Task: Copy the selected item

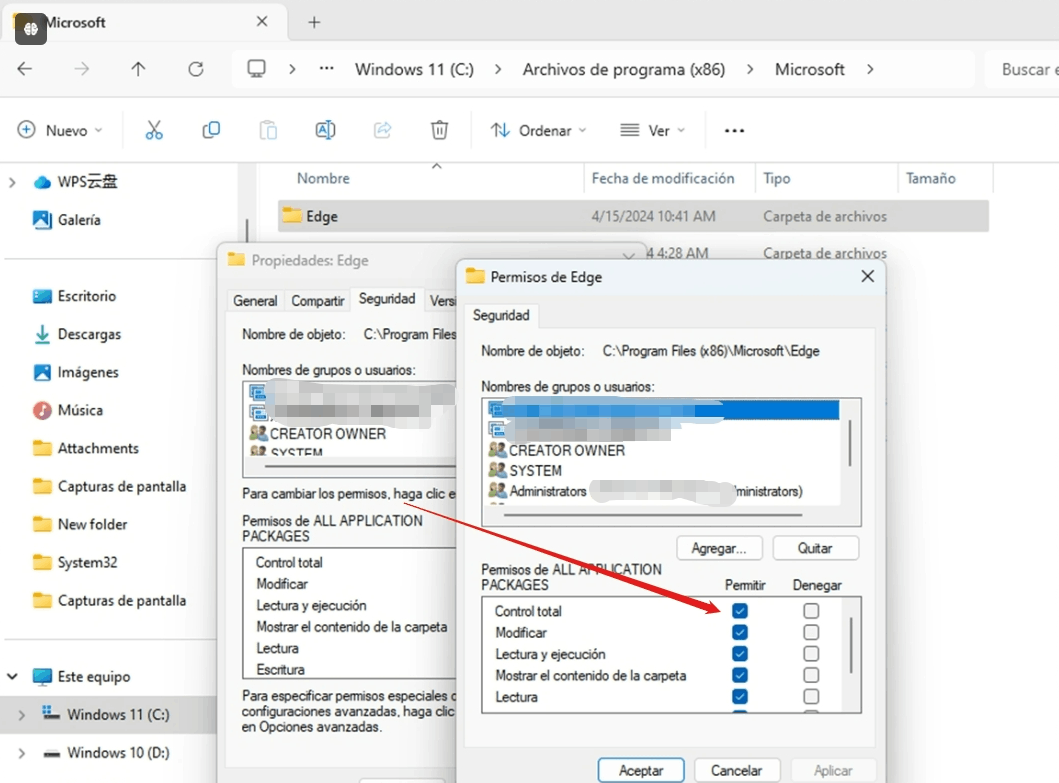Action: click(x=211, y=130)
